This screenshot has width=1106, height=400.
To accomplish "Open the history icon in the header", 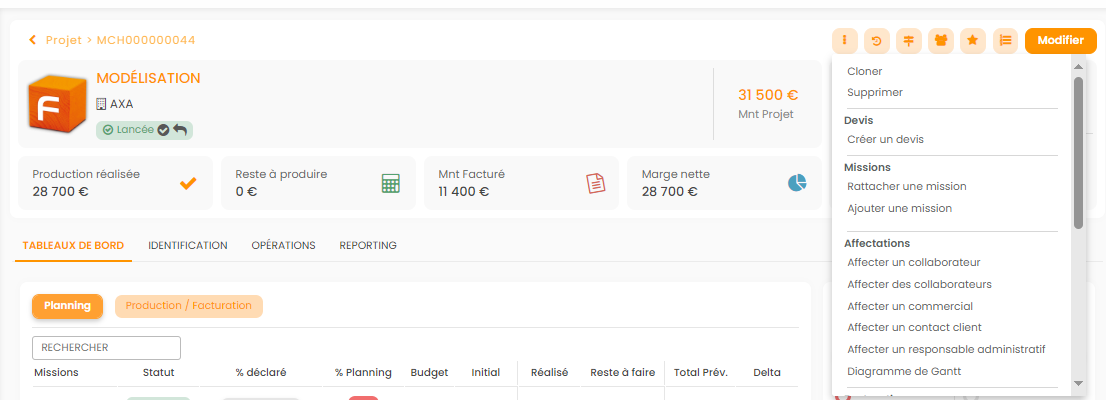I will pos(877,41).
